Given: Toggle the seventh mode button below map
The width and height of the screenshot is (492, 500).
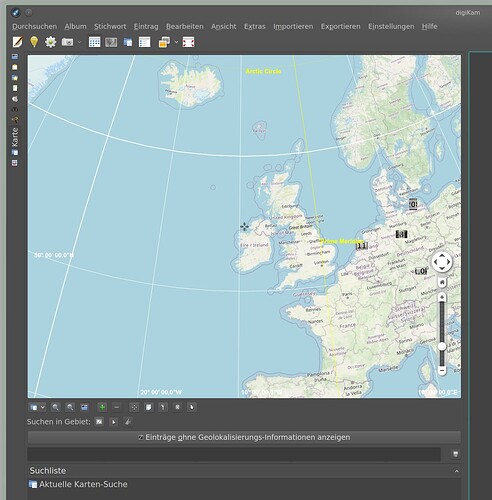Looking at the screenshot, I should 163,407.
